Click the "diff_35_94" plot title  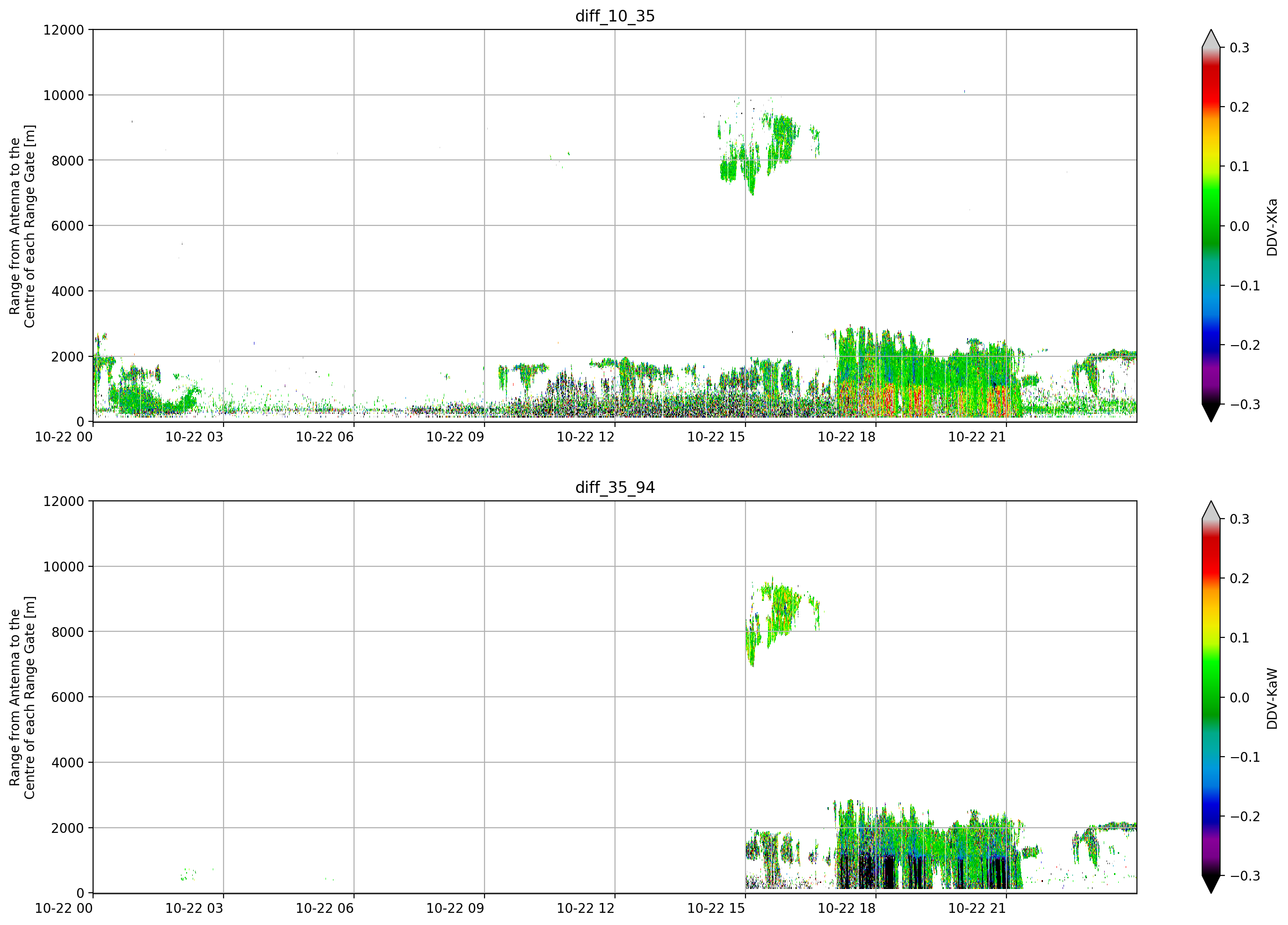click(x=615, y=487)
